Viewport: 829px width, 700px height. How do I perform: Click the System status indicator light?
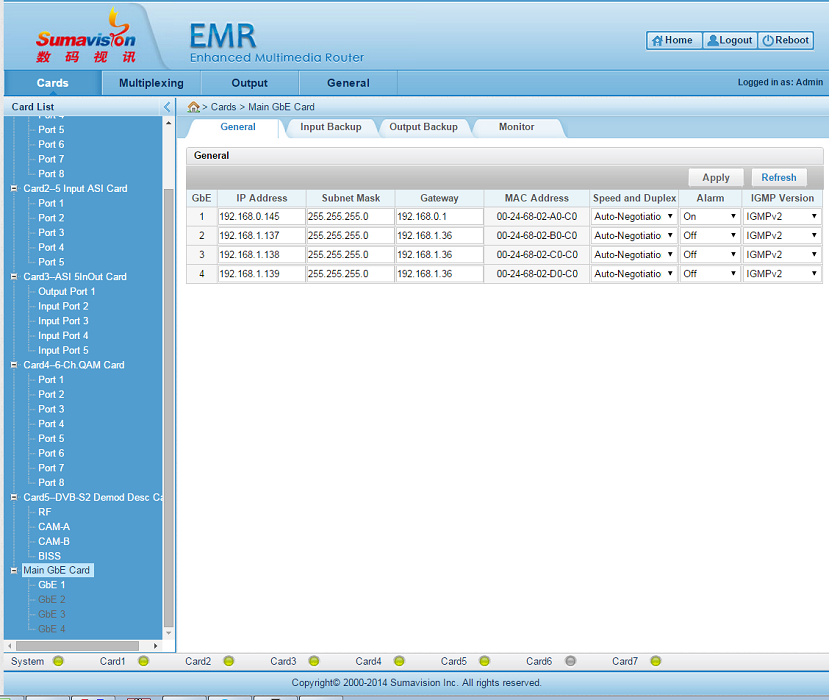coord(58,661)
